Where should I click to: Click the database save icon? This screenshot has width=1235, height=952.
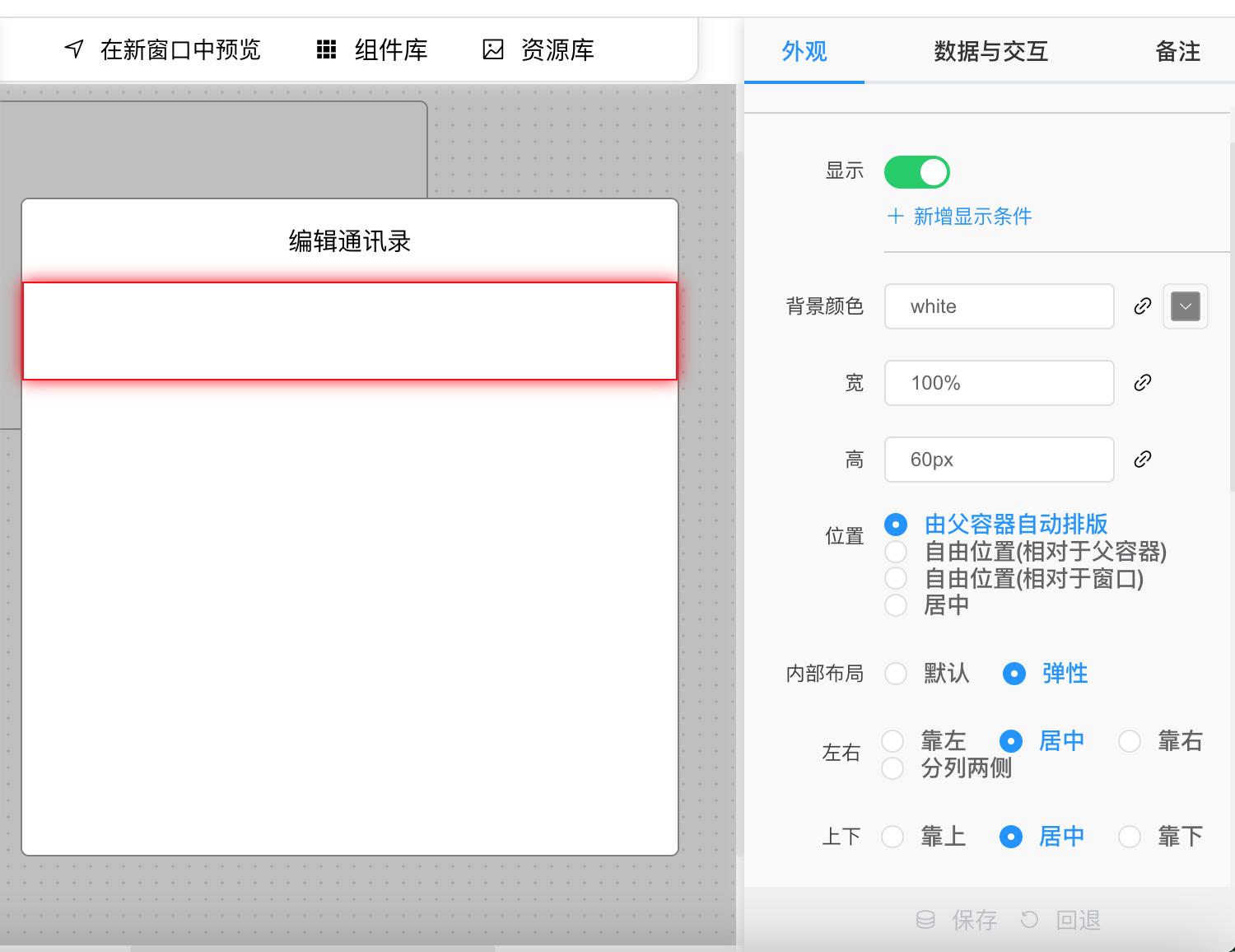[925, 920]
